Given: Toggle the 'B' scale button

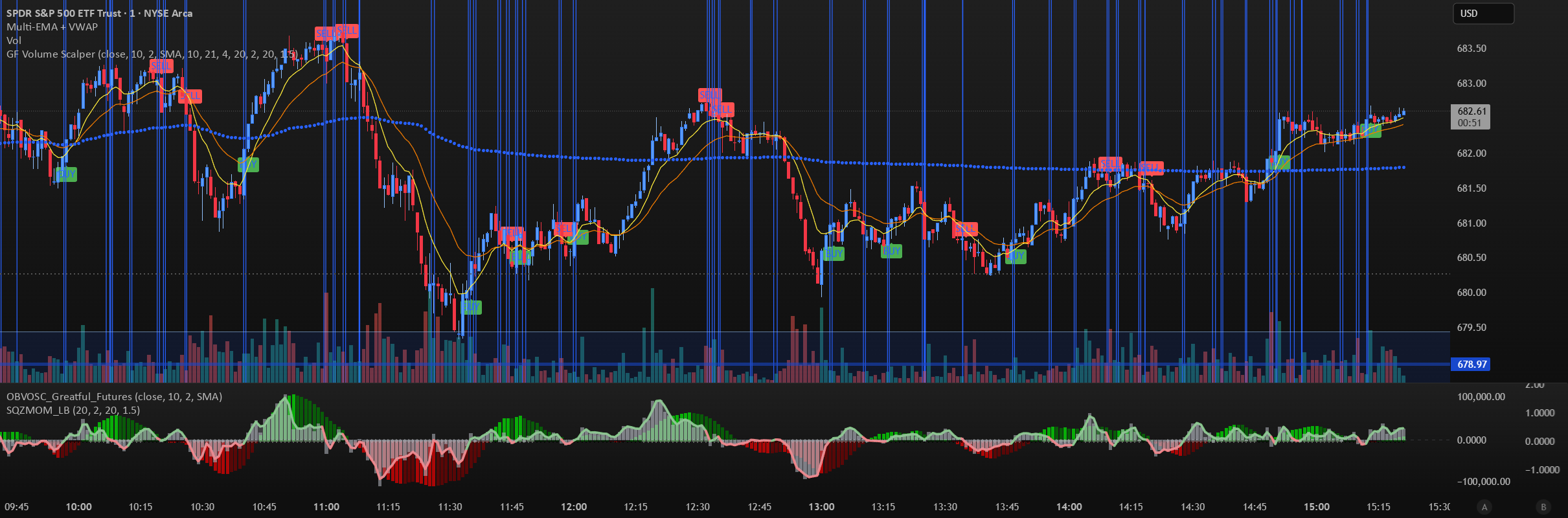Looking at the screenshot, I should (x=1543, y=507).
